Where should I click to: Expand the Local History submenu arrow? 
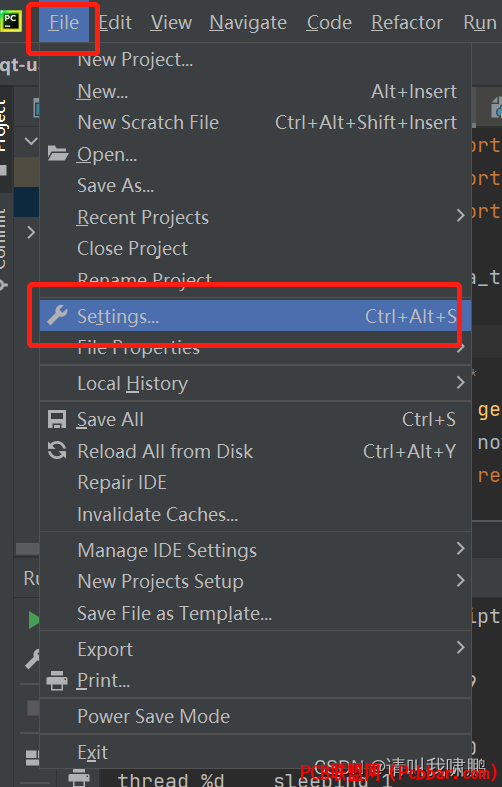point(460,382)
